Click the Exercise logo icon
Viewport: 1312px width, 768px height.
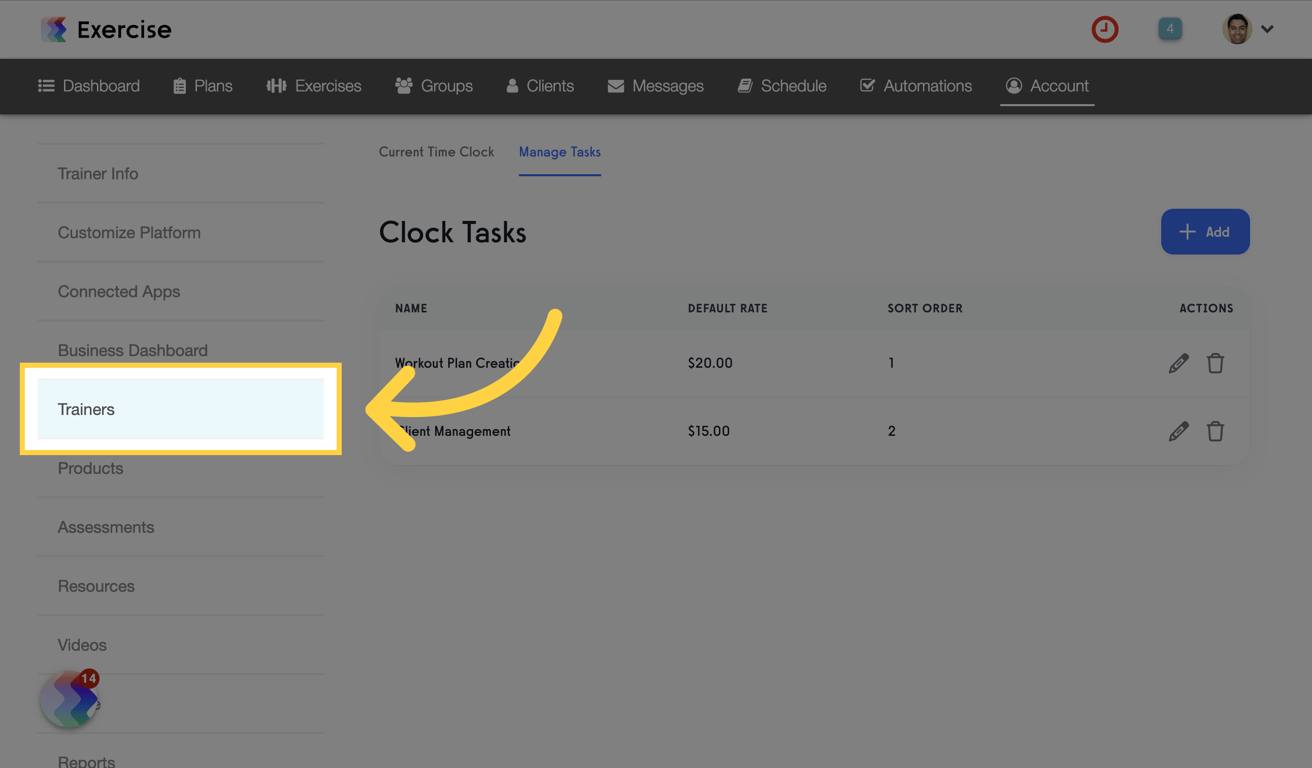pyautogui.click(x=54, y=29)
